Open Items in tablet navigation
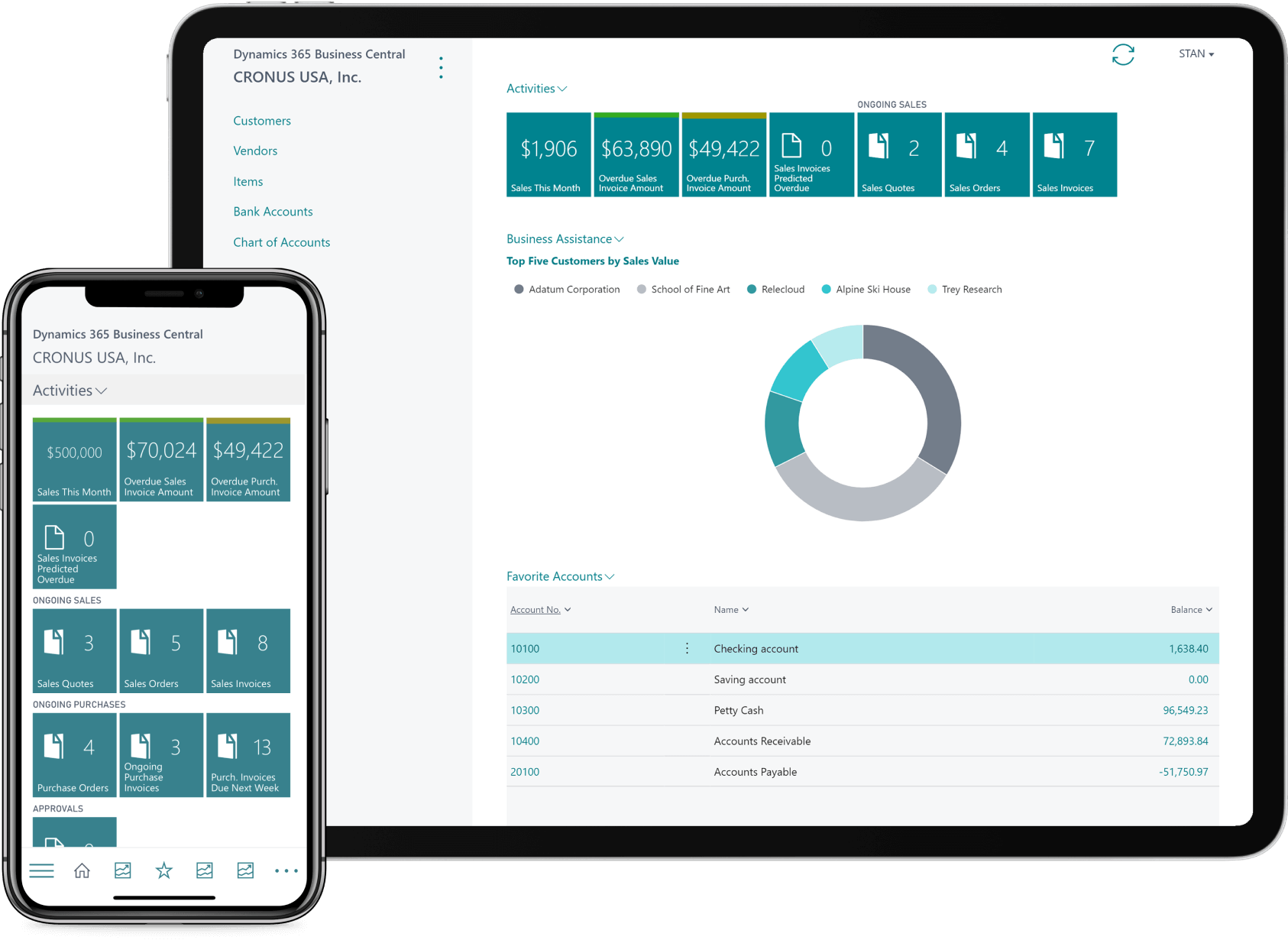The height and width of the screenshot is (940, 1288). pos(248,181)
